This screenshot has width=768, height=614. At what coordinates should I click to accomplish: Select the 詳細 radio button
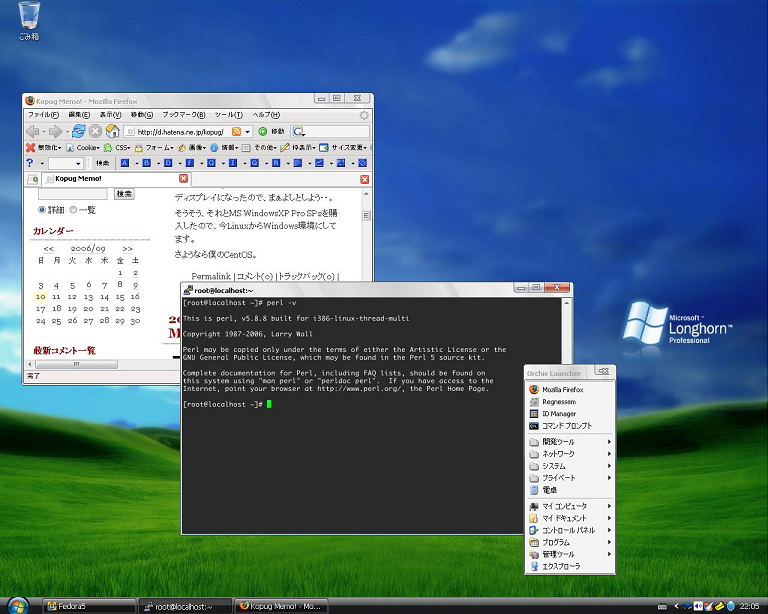coord(42,210)
